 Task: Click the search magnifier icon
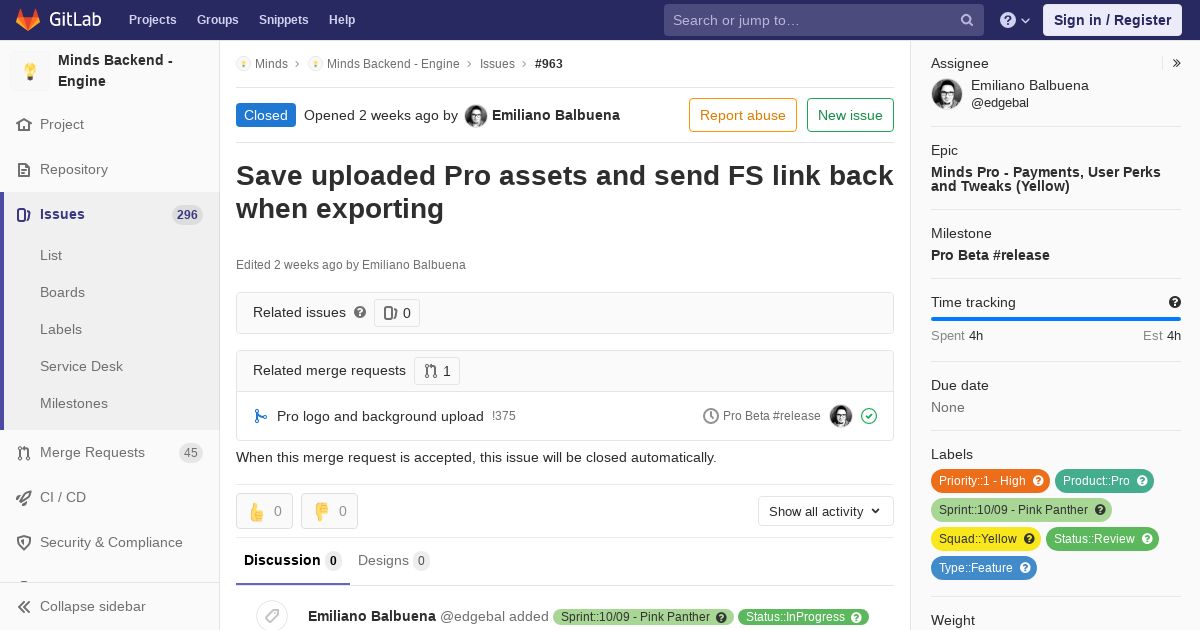click(967, 20)
